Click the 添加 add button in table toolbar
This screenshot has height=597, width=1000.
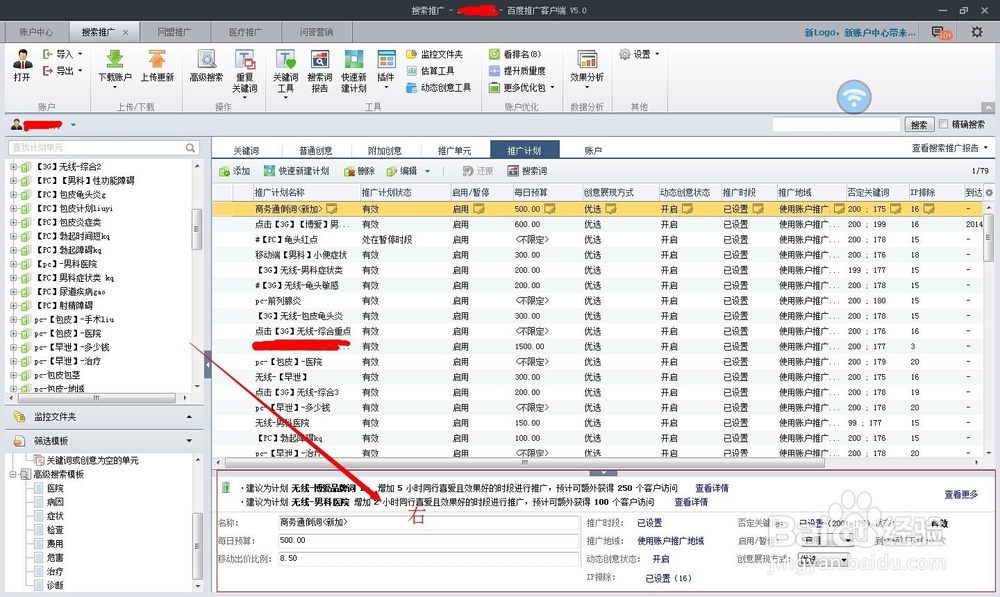pos(234,171)
